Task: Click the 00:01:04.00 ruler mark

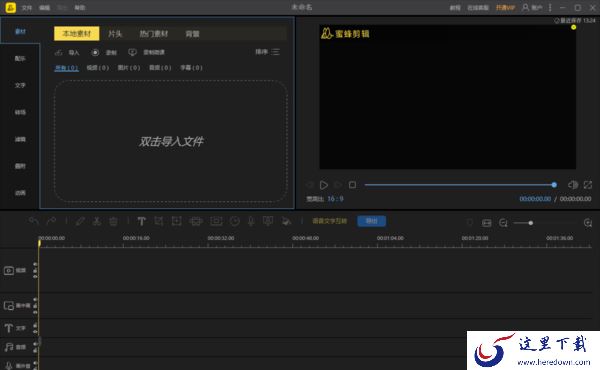Action: point(390,238)
